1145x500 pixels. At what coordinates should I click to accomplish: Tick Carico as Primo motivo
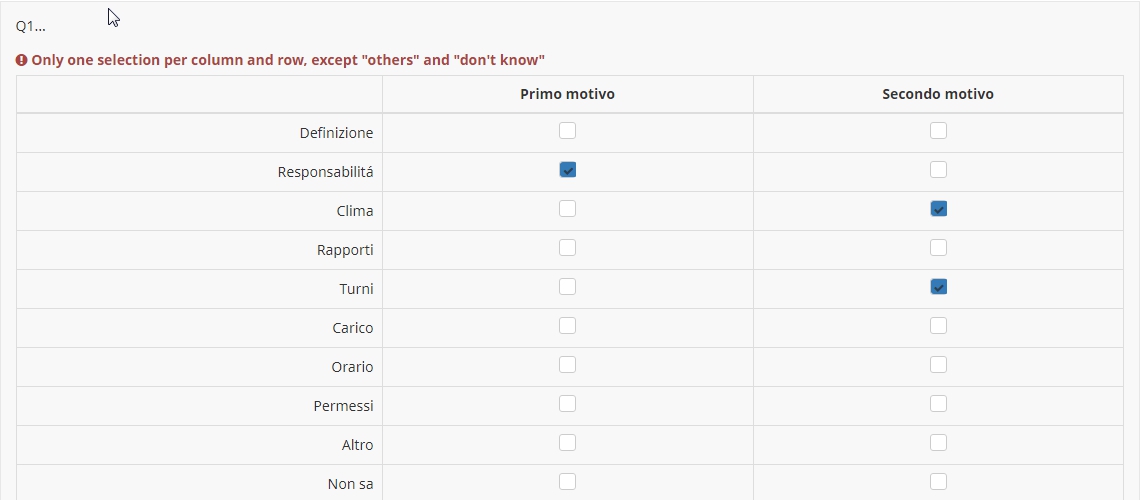(x=567, y=326)
